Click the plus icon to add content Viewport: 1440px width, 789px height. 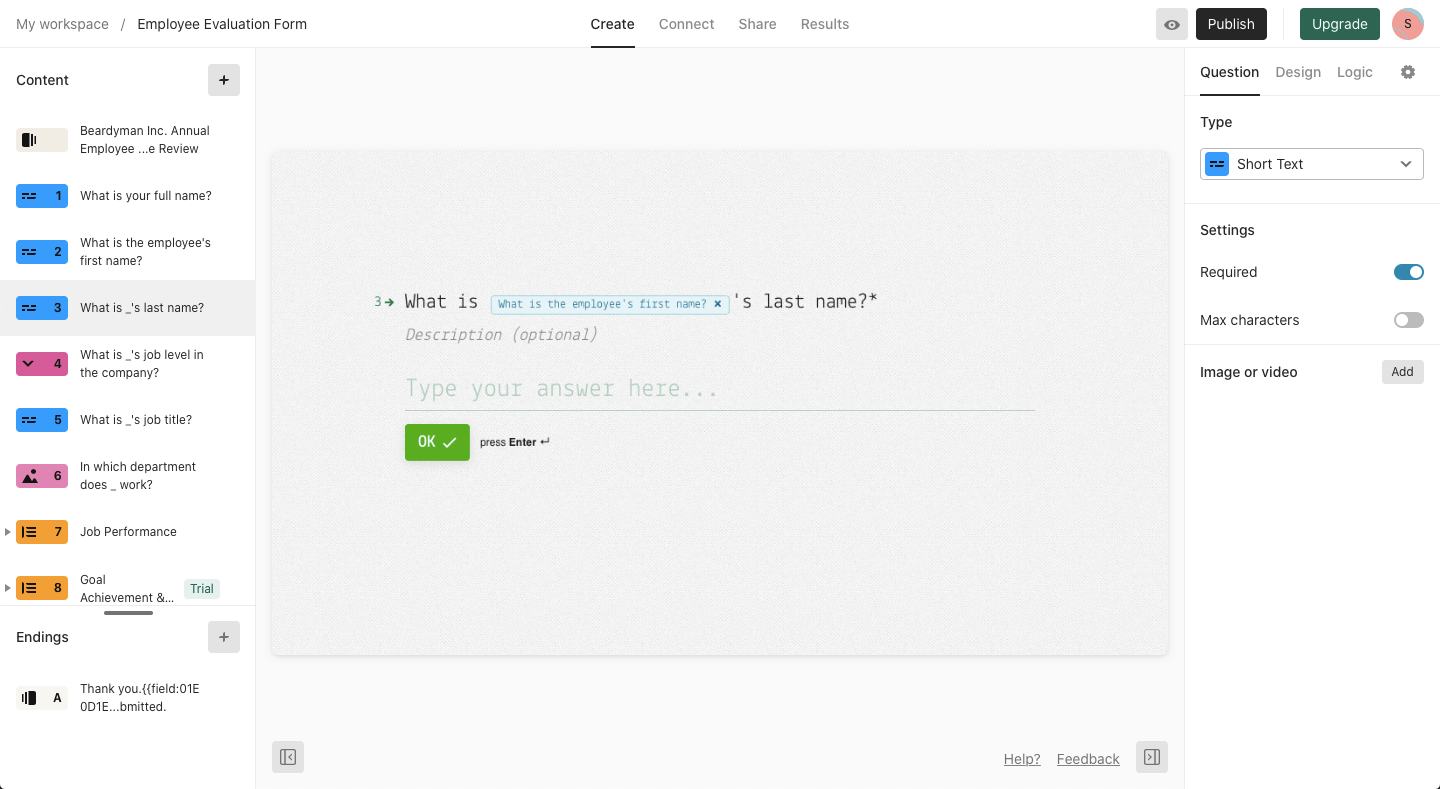click(224, 80)
